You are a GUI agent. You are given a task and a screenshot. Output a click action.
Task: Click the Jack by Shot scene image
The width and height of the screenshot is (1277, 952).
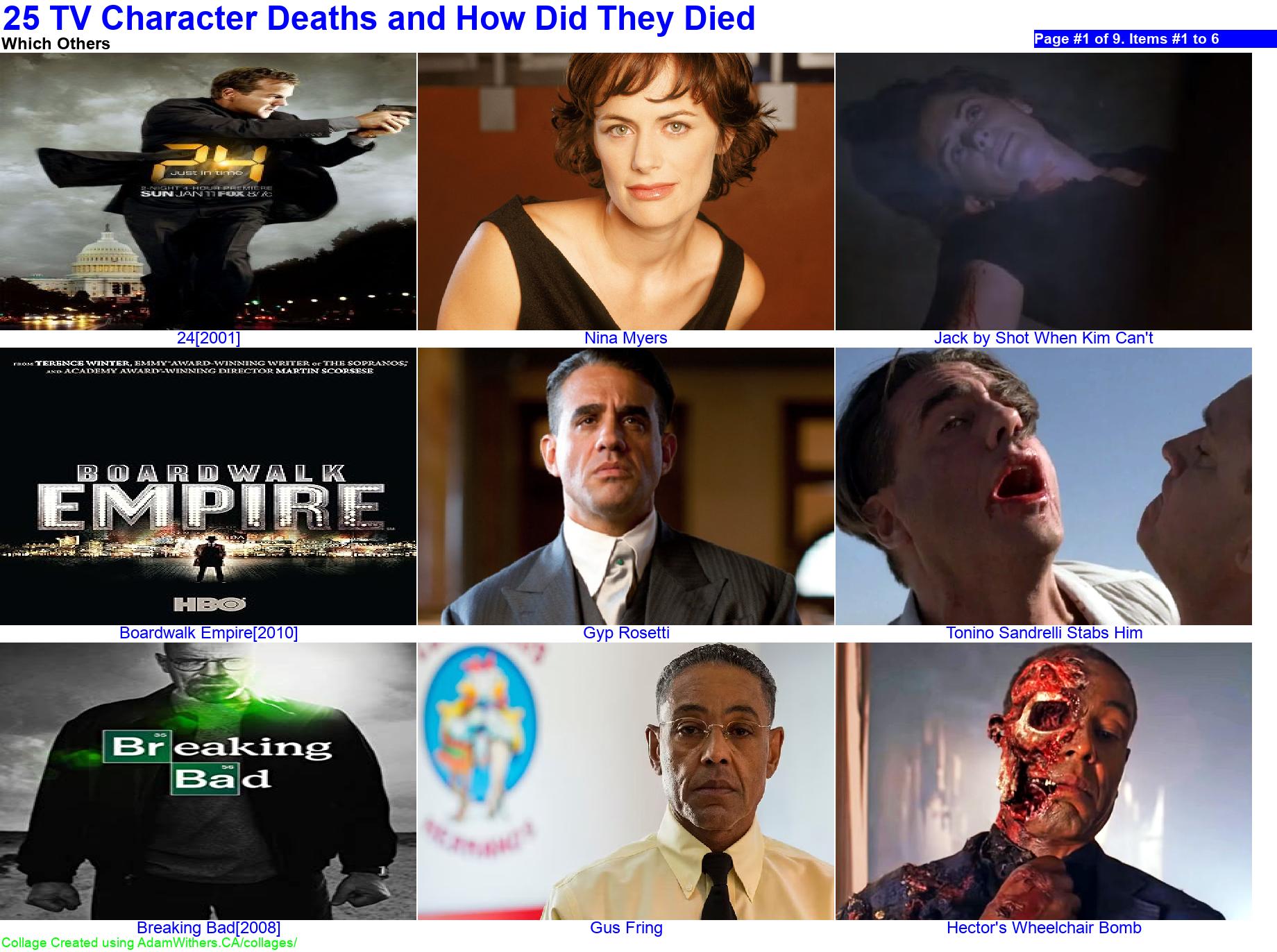(1044, 192)
